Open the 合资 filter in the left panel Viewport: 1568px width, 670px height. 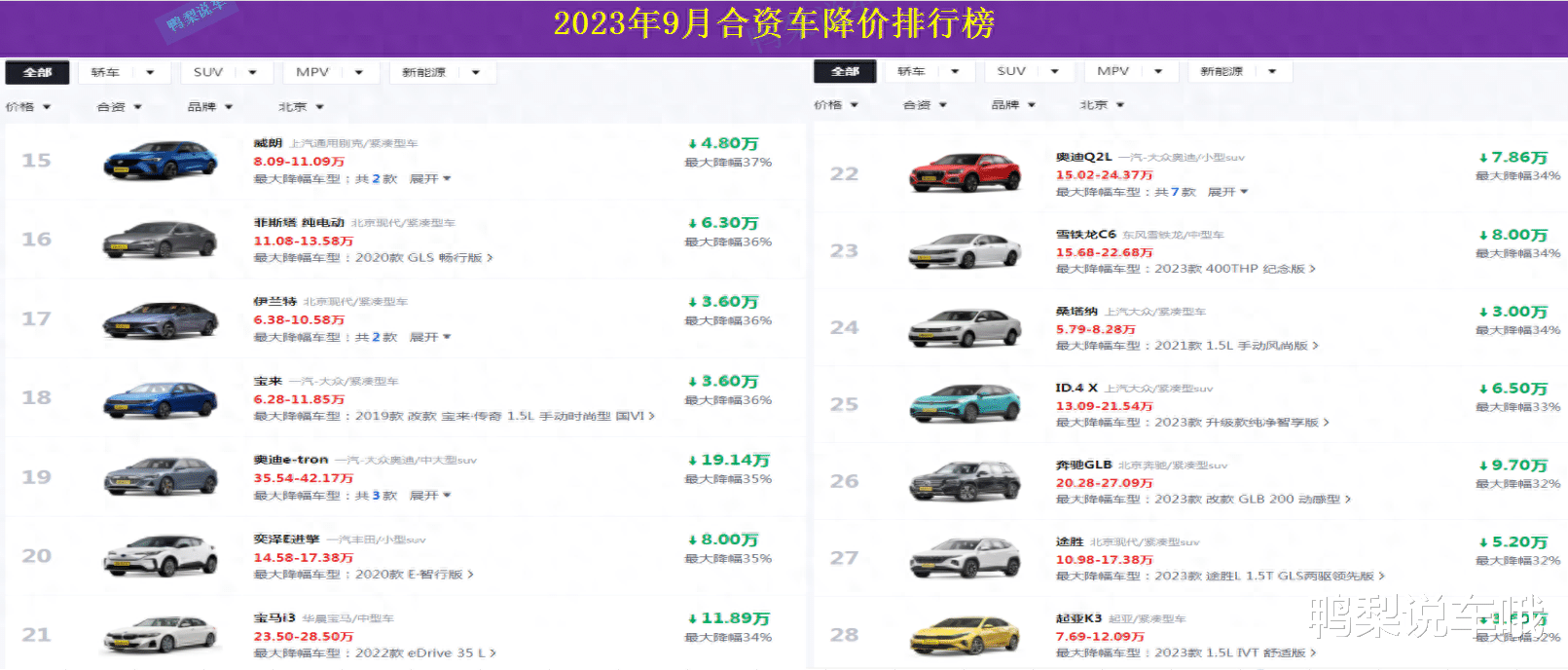coord(120,107)
